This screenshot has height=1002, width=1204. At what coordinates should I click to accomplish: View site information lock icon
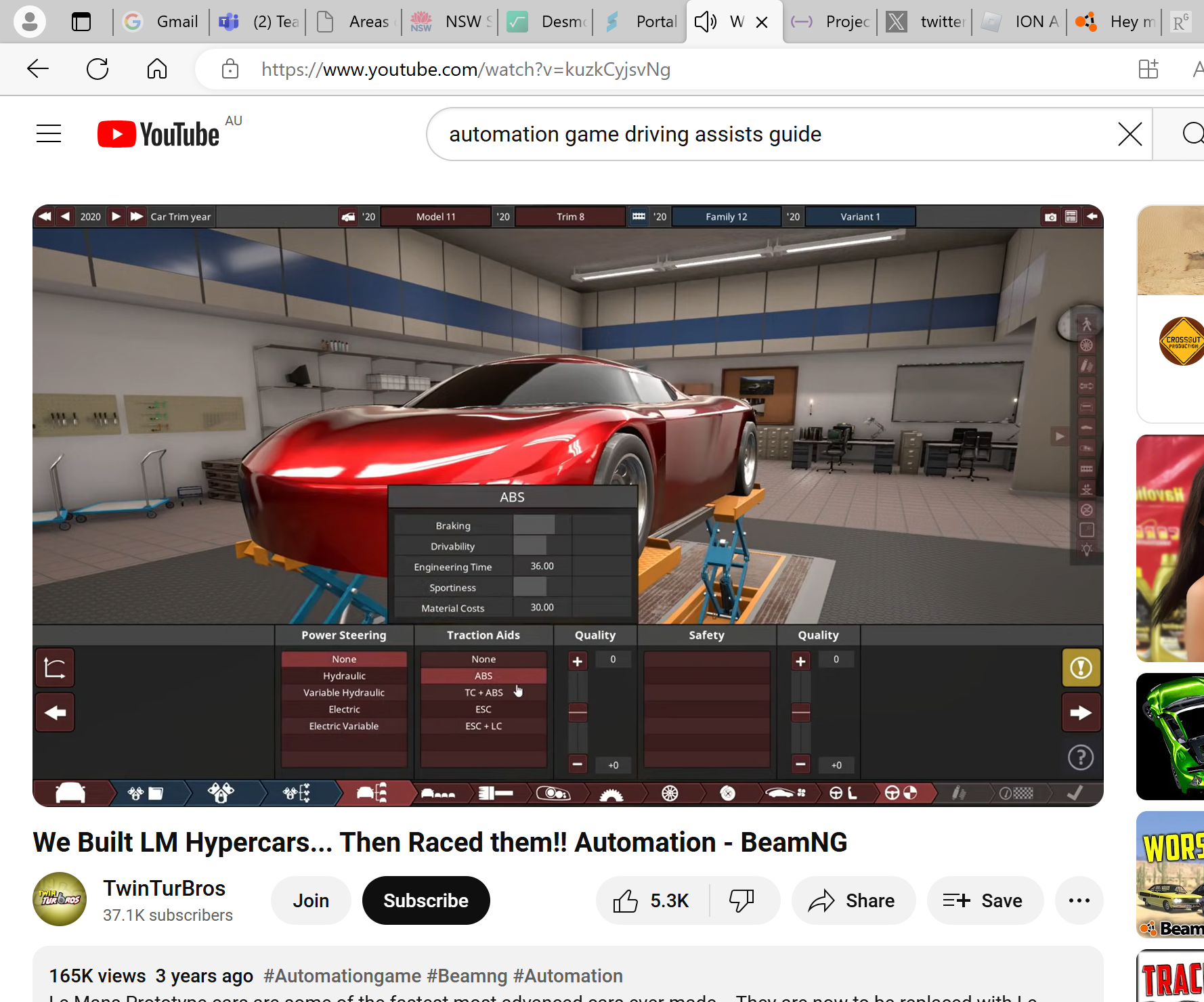pos(230,69)
